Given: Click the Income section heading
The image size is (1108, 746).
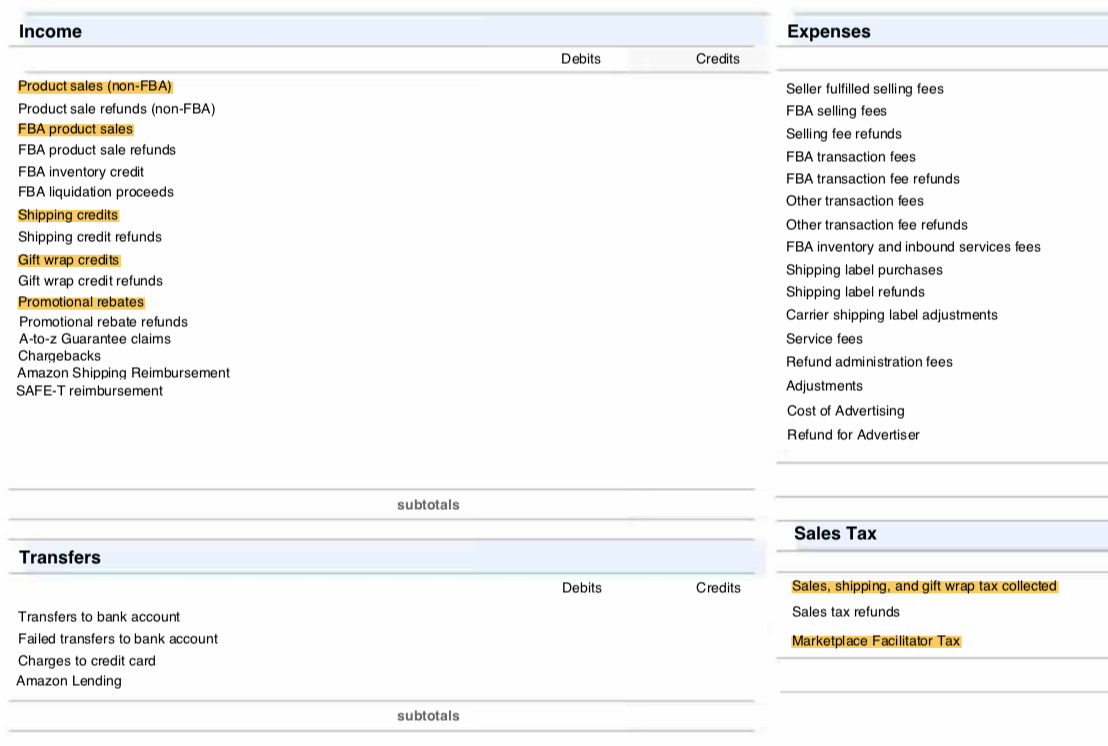Looking at the screenshot, I should coord(50,31).
